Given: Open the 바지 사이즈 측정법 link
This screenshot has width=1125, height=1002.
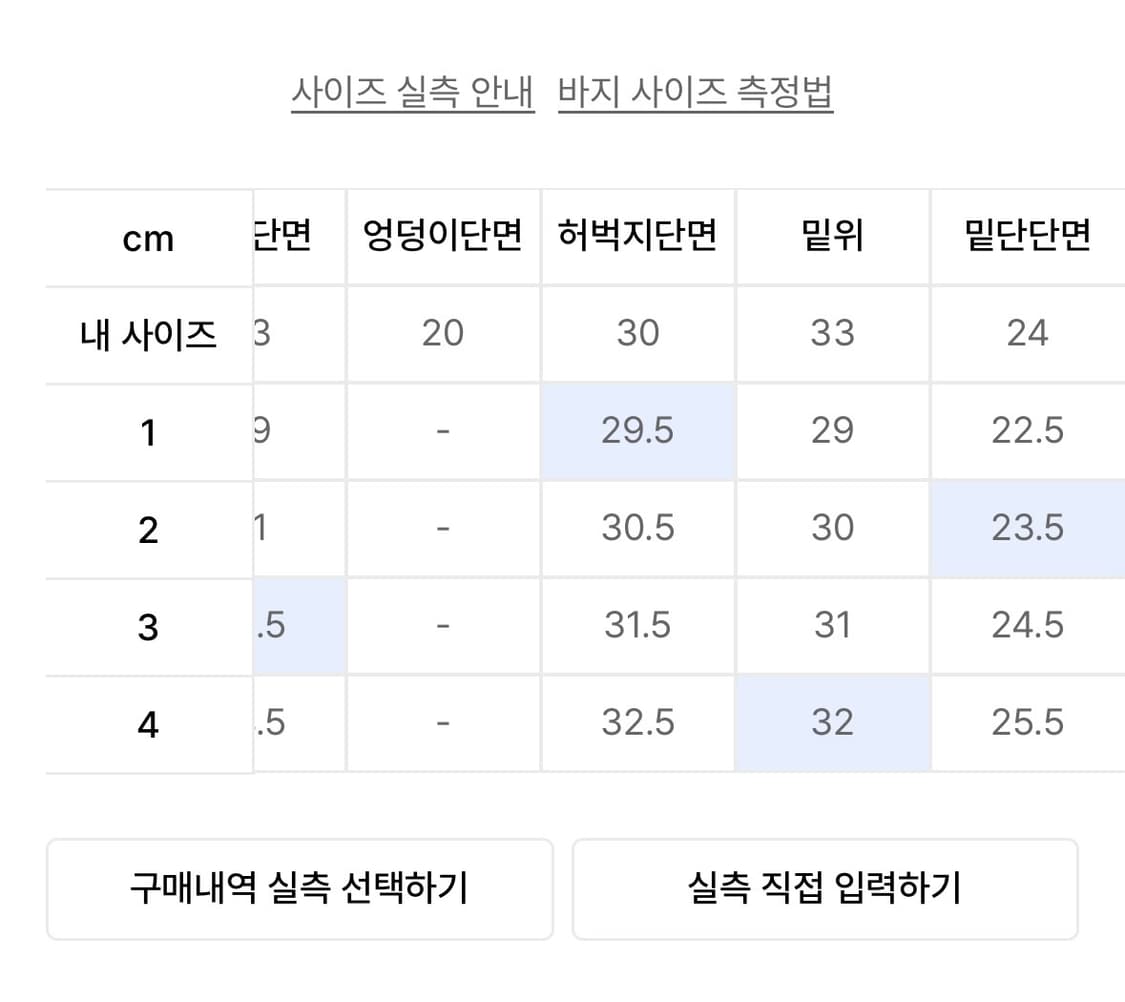Looking at the screenshot, I should point(695,92).
